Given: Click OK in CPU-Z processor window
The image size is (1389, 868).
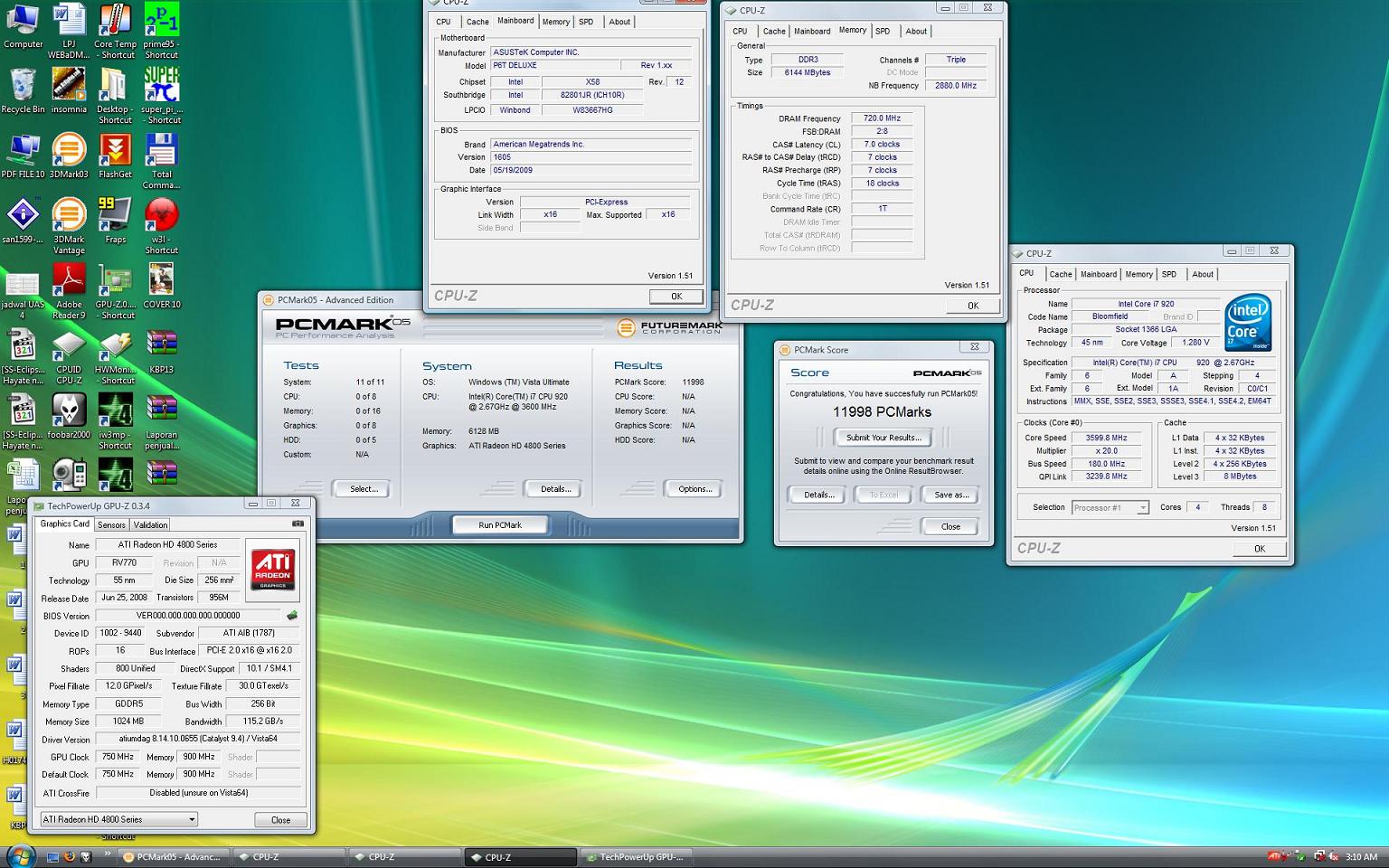Looking at the screenshot, I should 1259,549.
